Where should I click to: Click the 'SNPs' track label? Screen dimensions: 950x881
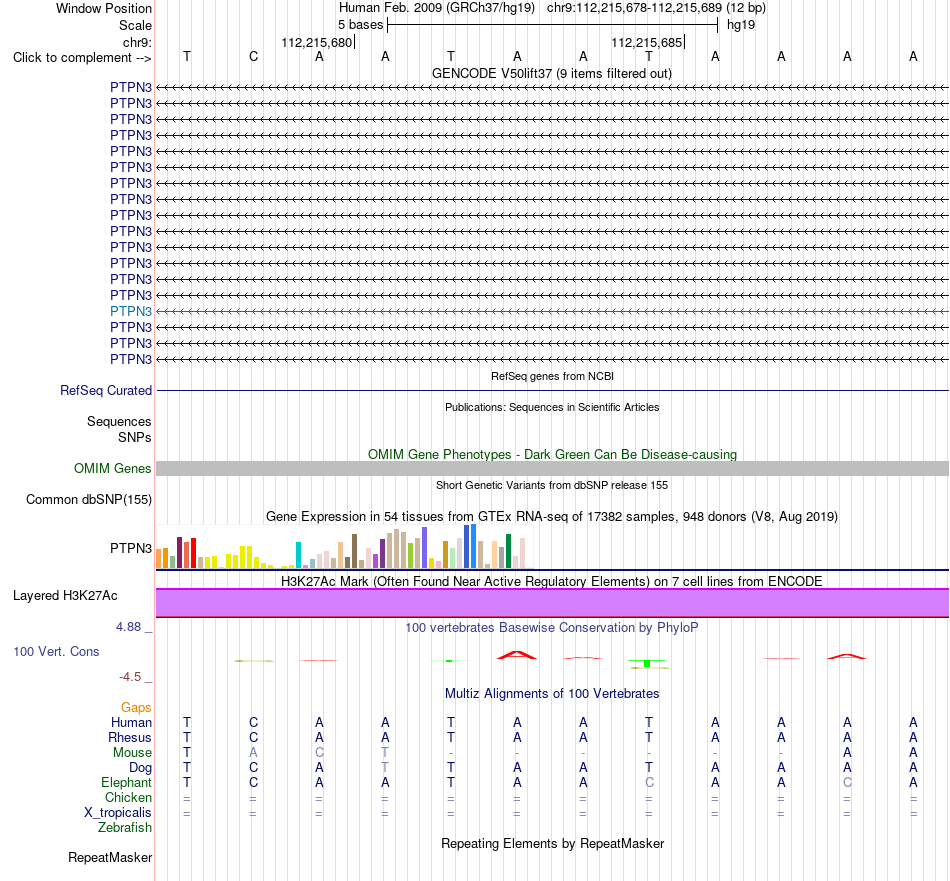click(x=135, y=437)
